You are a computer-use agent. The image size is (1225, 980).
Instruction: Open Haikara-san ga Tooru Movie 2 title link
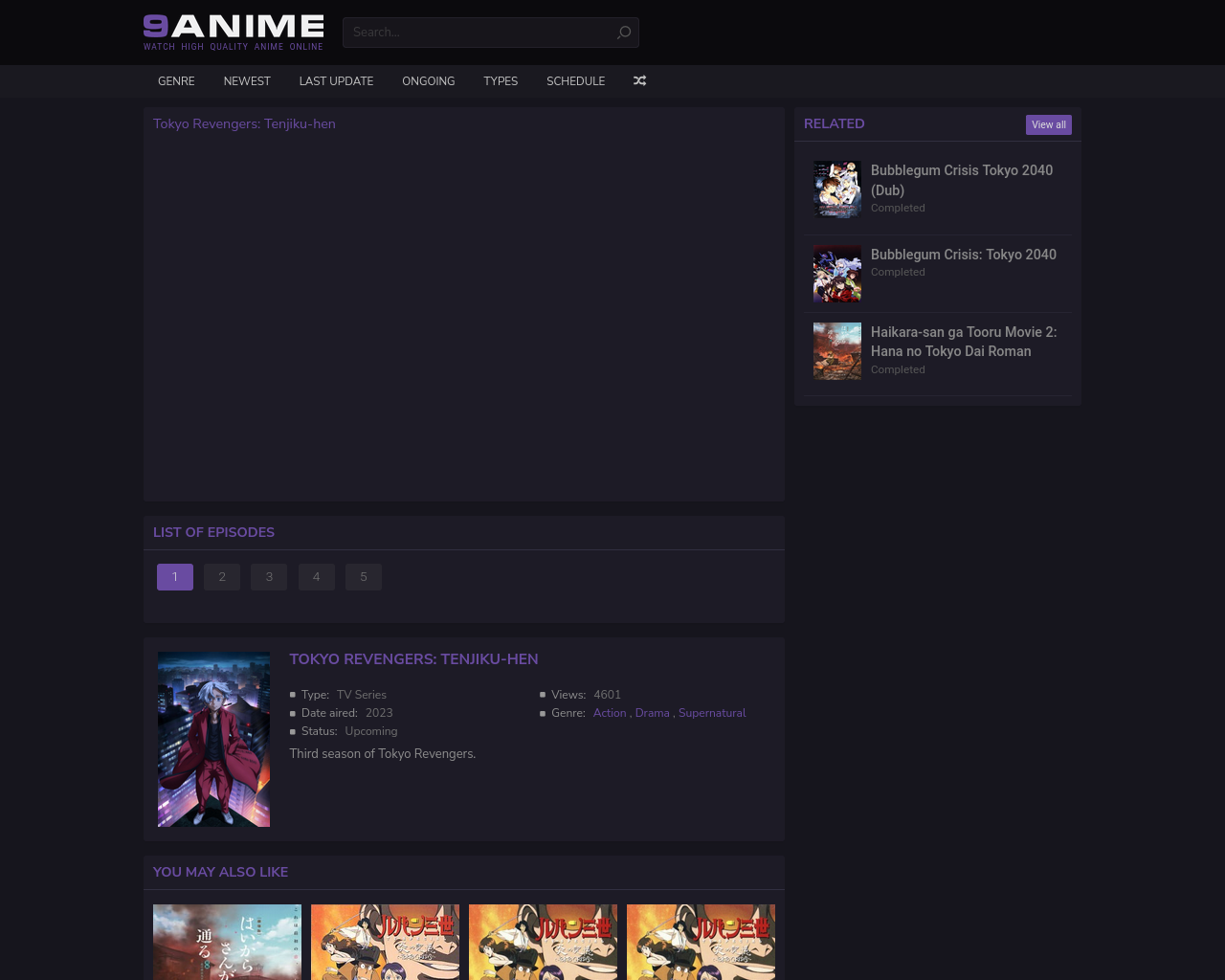pos(964,342)
